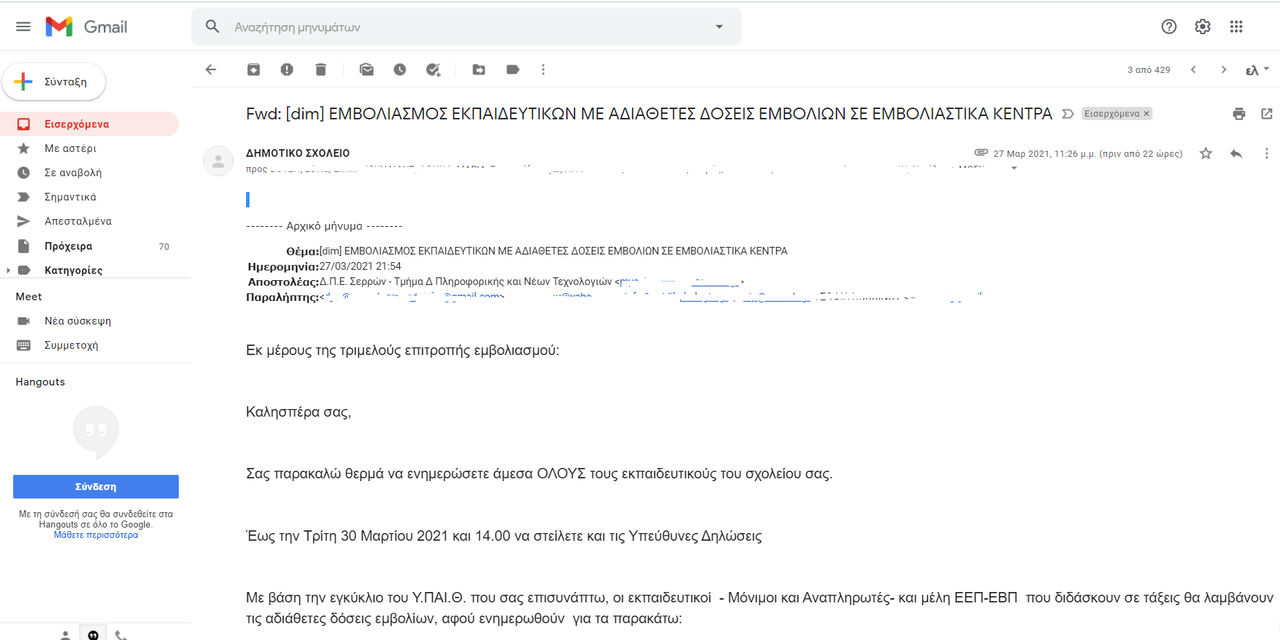Click the sender avatar picture

[218, 161]
